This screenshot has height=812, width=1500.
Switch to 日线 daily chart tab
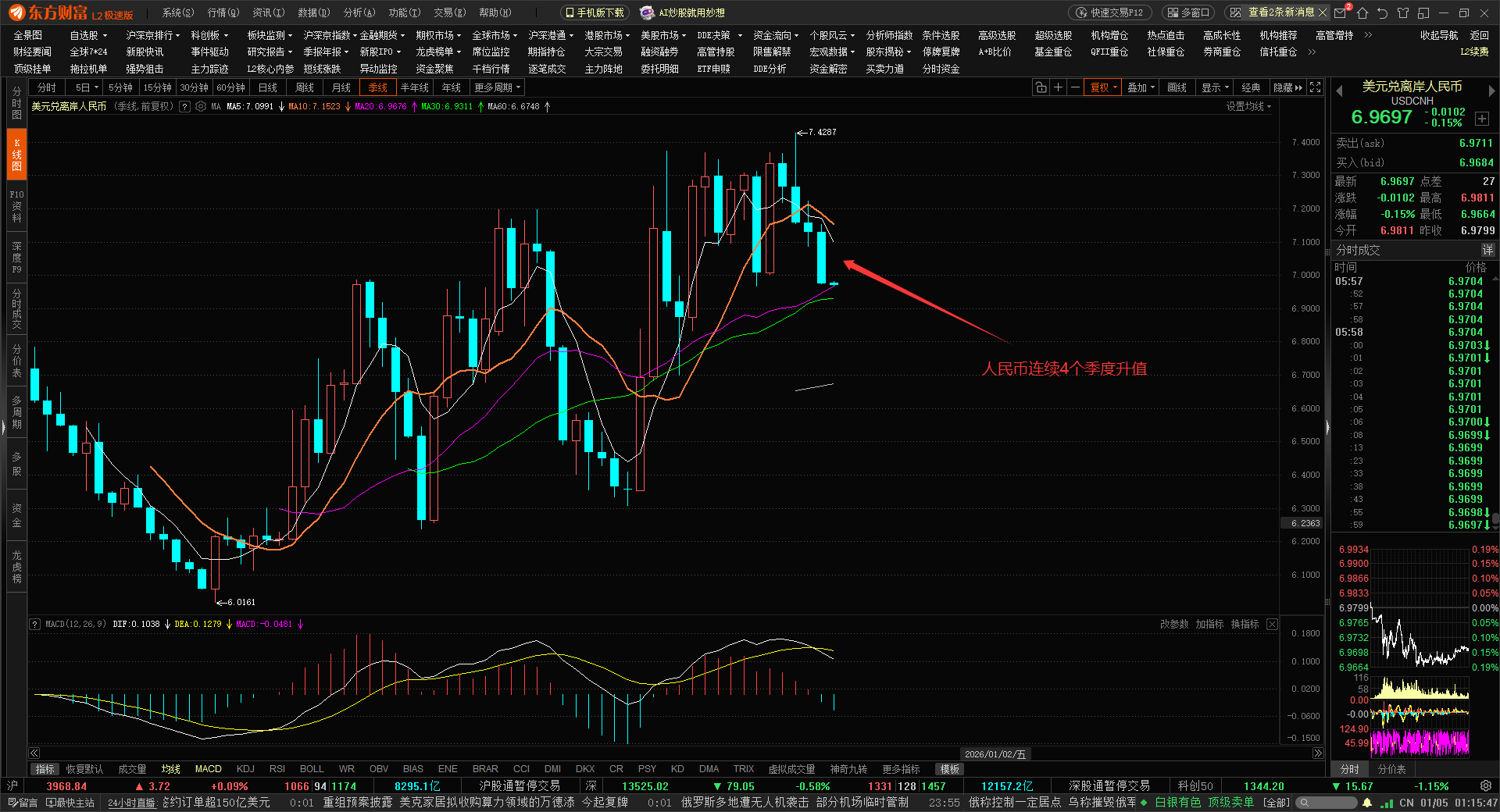click(x=268, y=87)
